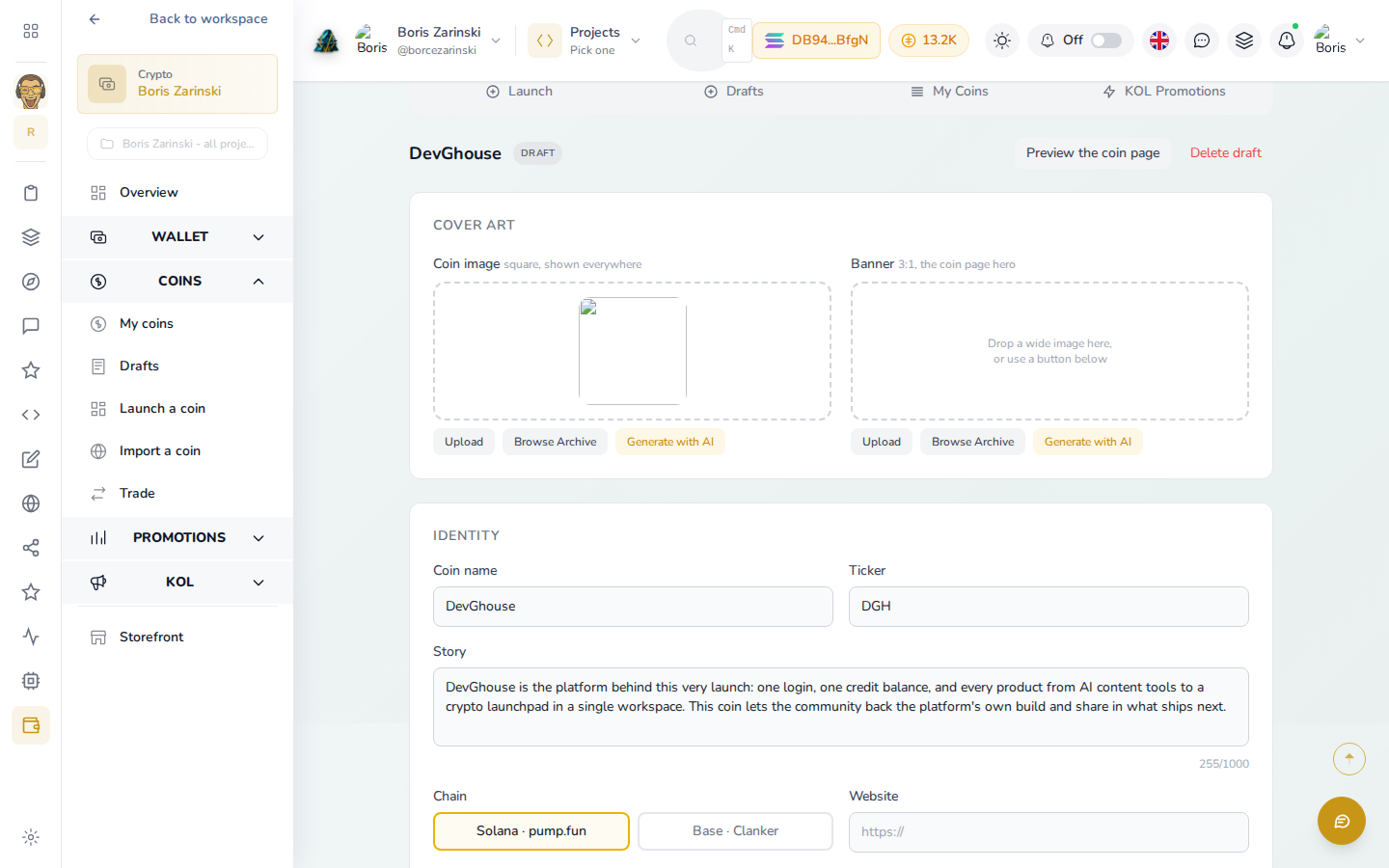The image size is (1389, 868).
Task: Click Browse Archive under Banner
Action: (972, 442)
